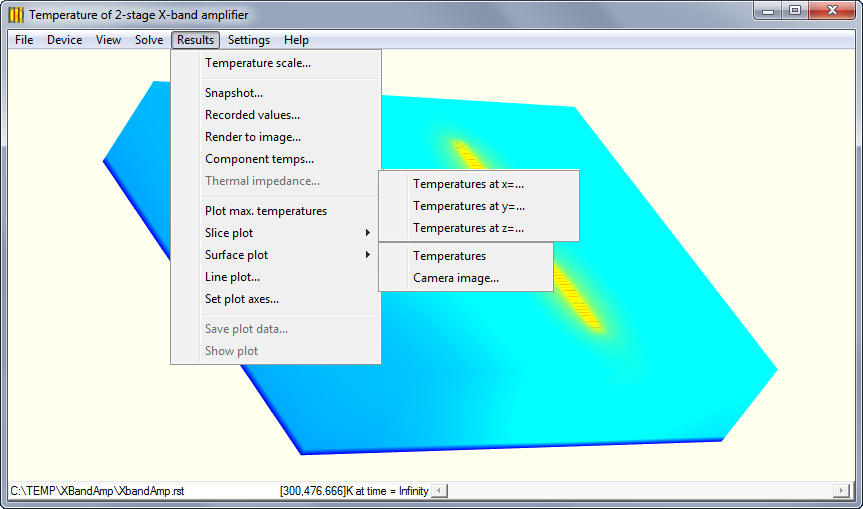Click the time scrollbar right arrow
The width and height of the screenshot is (863, 509).
(841, 491)
